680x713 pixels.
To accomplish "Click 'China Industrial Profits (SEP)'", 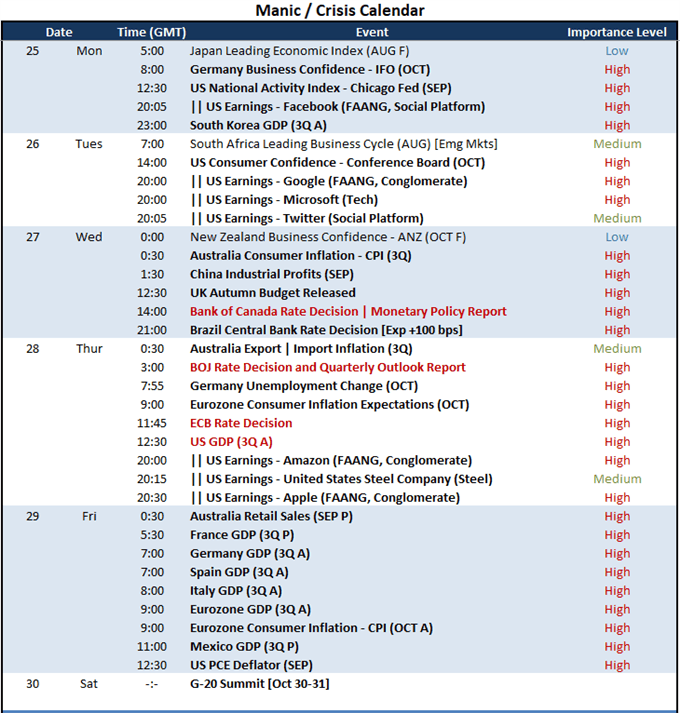I will coord(272,275).
